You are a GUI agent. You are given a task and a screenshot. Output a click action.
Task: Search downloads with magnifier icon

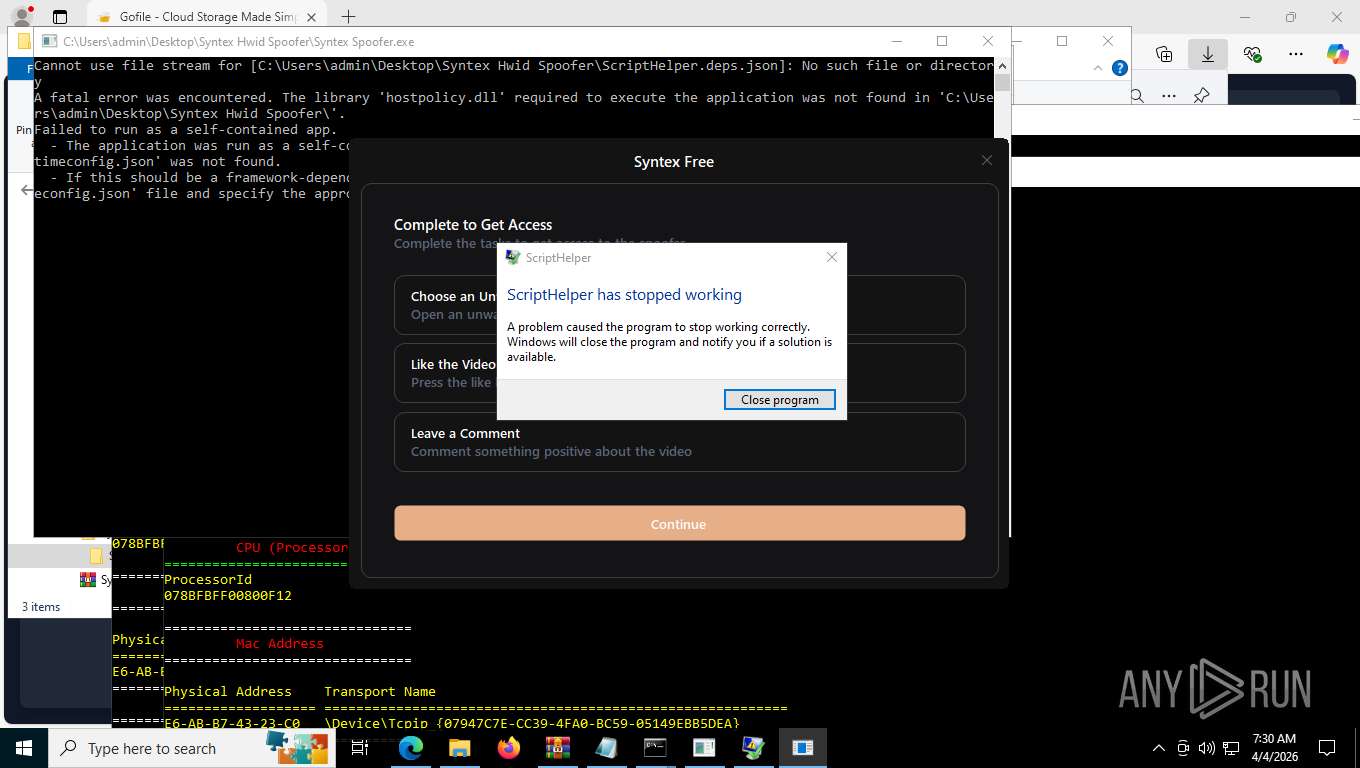1137,96
